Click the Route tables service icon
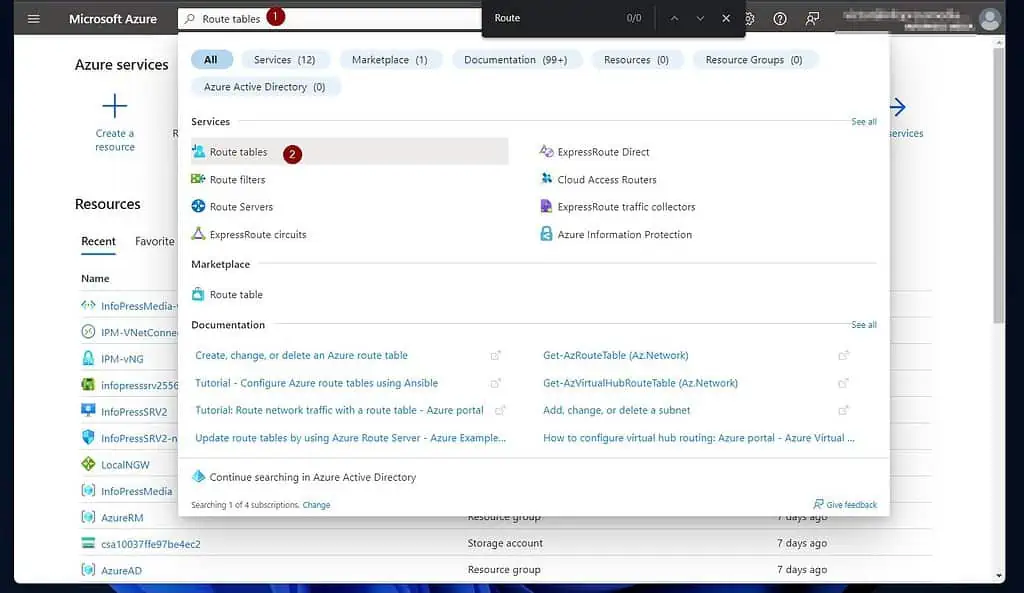Image resolution: width=1024 pixels, height=593 pixels. click(199, 152)
